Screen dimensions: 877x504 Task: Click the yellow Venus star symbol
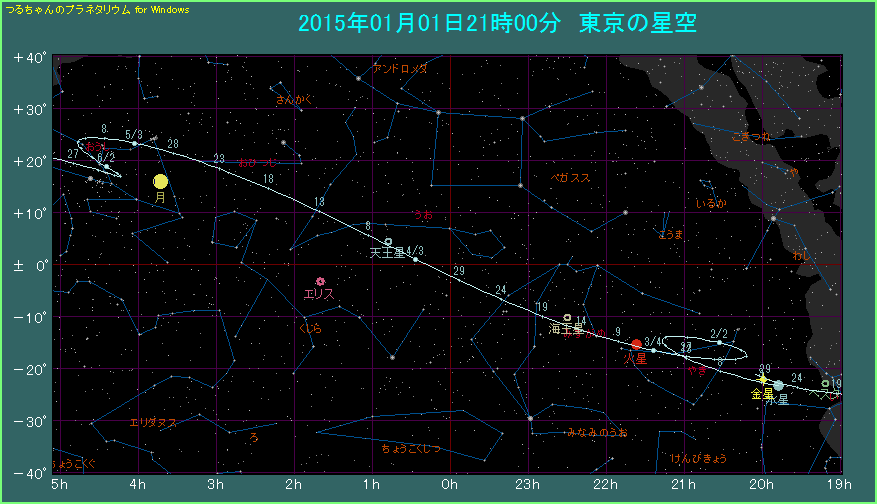click(x=762, y=379)
